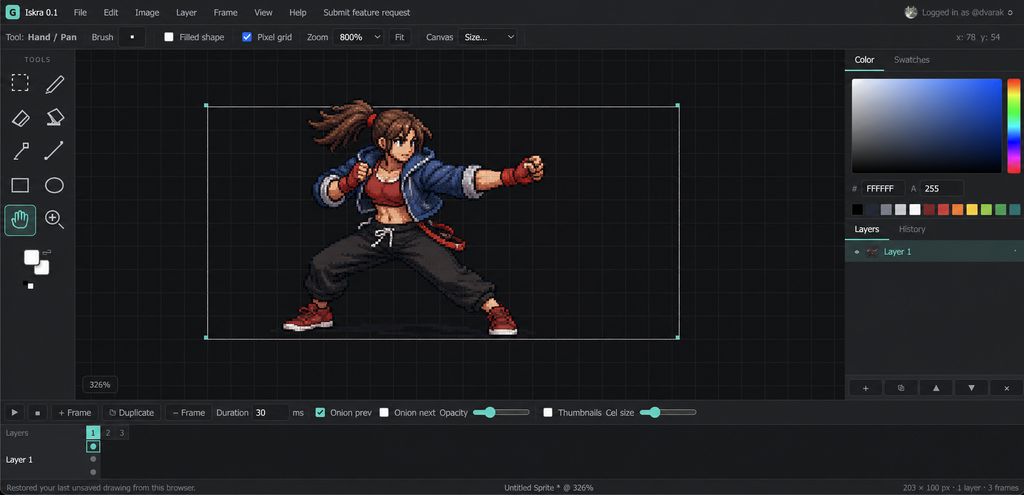Click Submit feature request link

pos(367,12)
